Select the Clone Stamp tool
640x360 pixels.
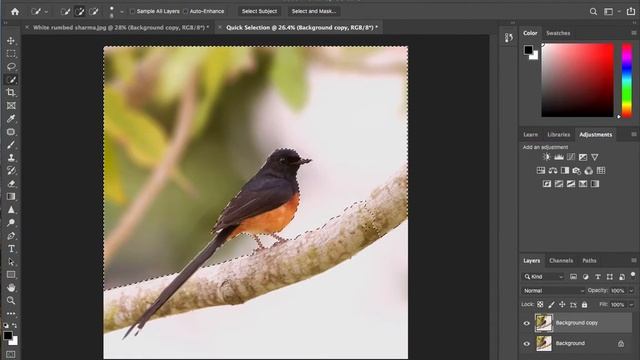(x=11, y=158)
